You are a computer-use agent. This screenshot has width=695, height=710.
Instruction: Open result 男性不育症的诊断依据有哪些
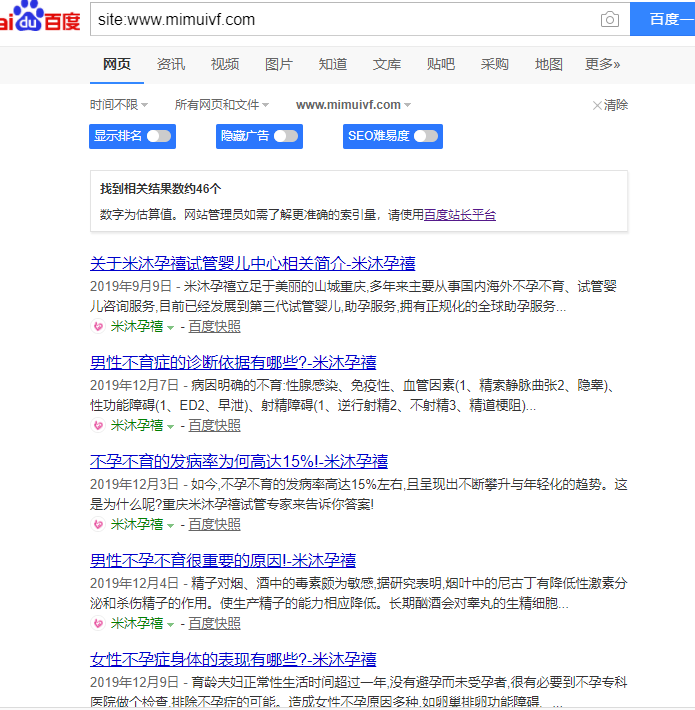coord(233,362)
